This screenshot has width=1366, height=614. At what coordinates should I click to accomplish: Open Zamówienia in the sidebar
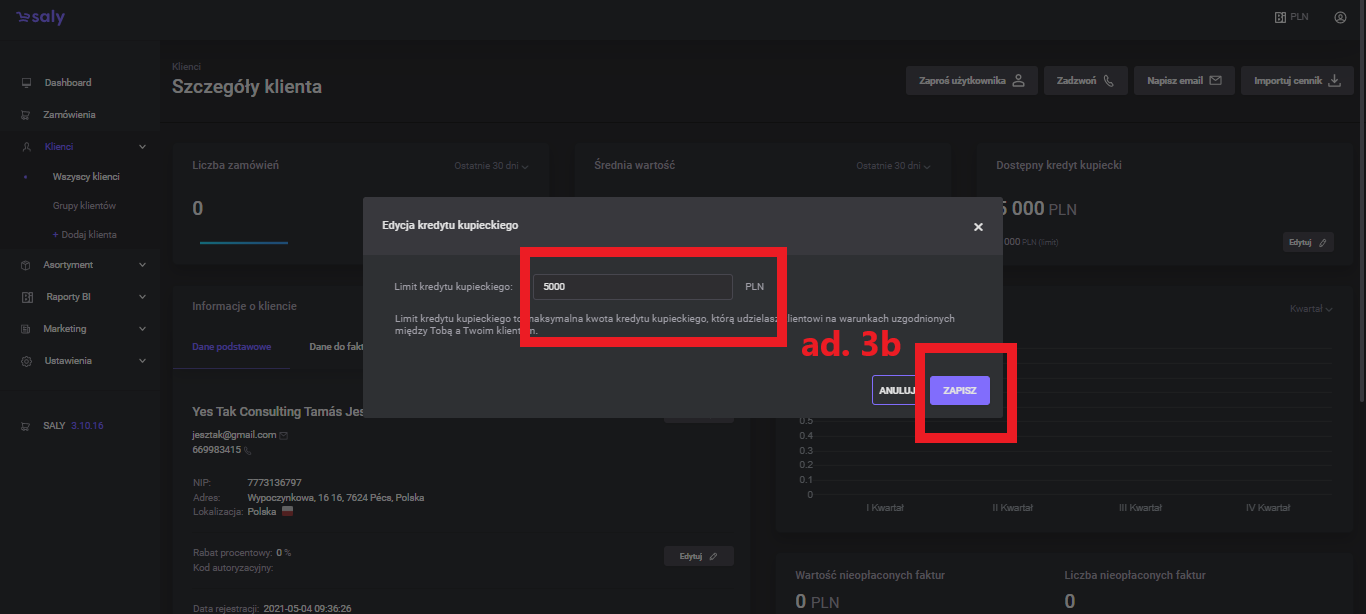pos(69,115)
